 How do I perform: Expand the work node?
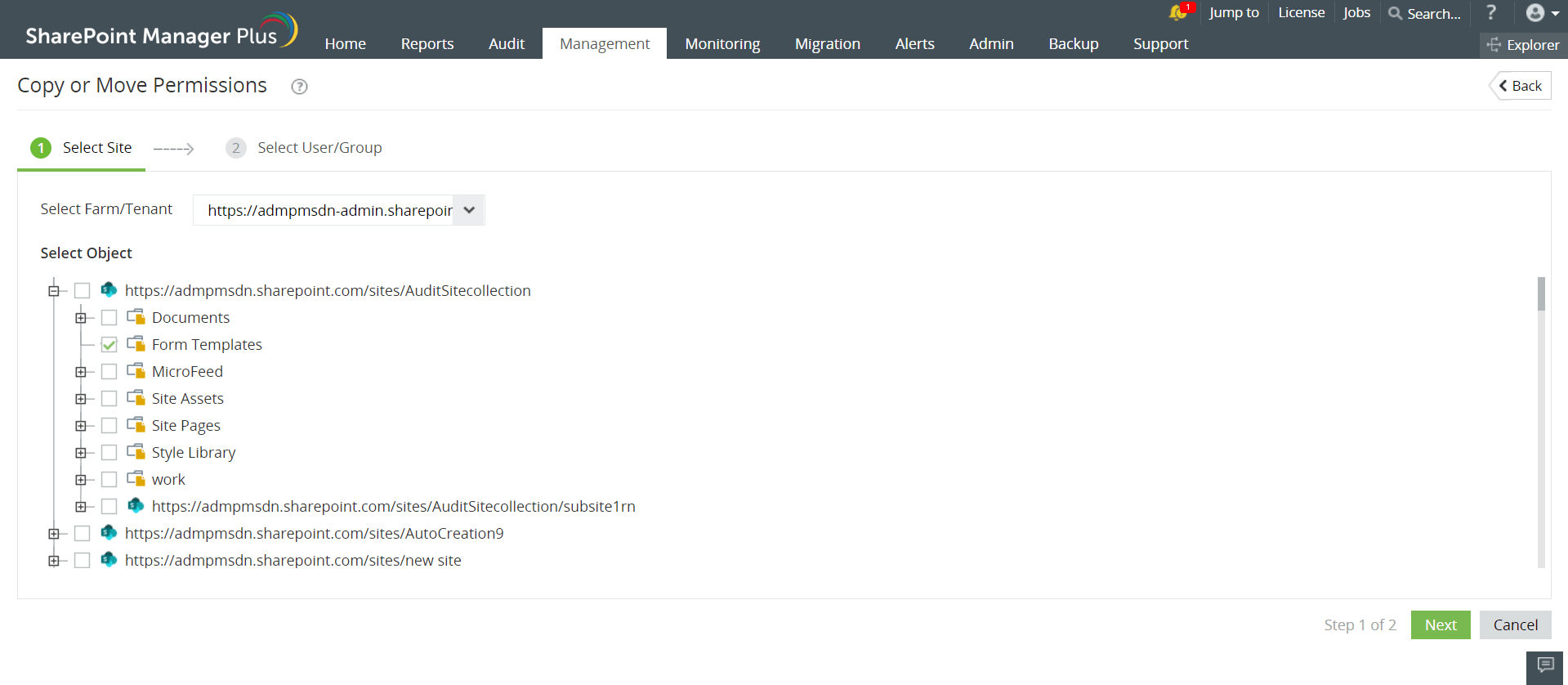81,480
